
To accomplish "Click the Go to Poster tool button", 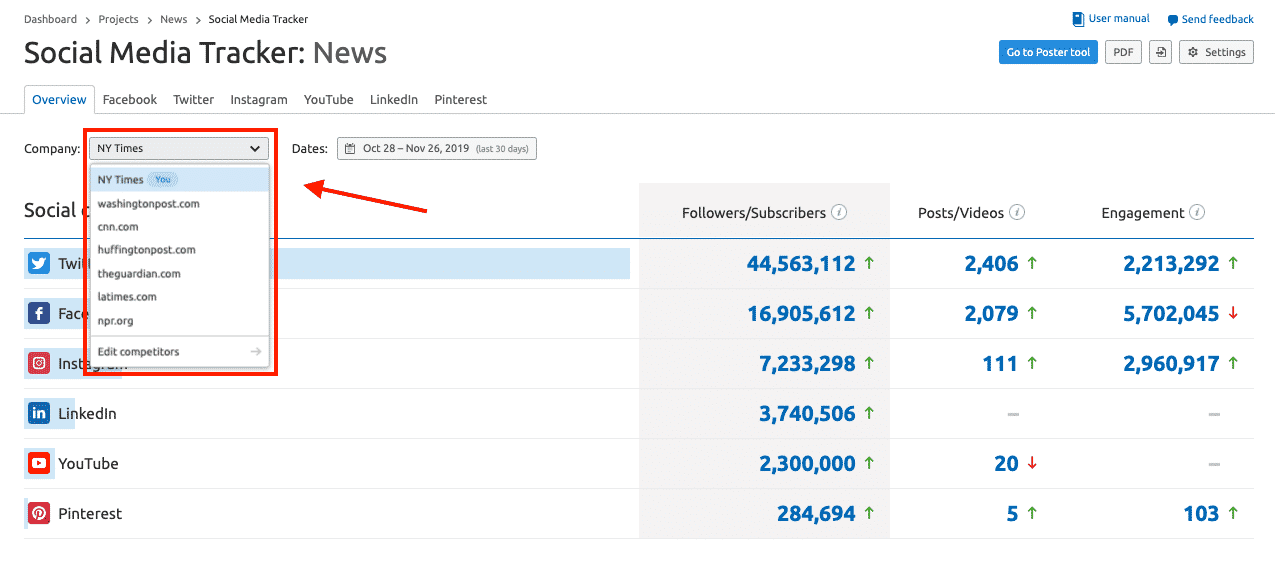I will click(1048, 52).
